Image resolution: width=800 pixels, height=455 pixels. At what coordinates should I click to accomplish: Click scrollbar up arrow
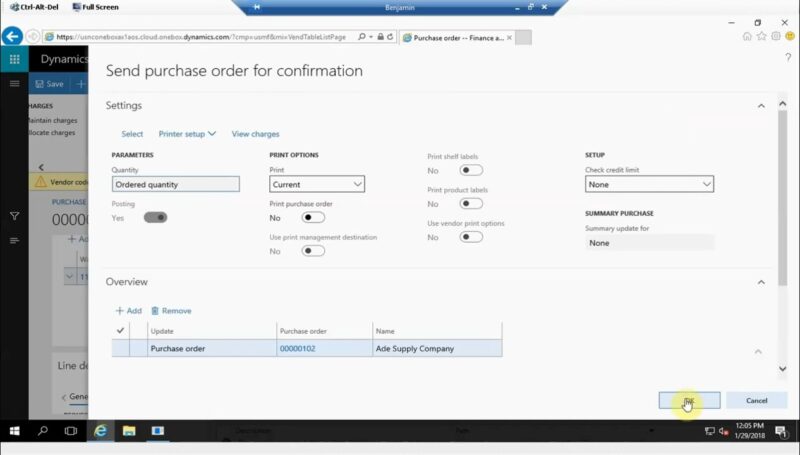point(783,104)
